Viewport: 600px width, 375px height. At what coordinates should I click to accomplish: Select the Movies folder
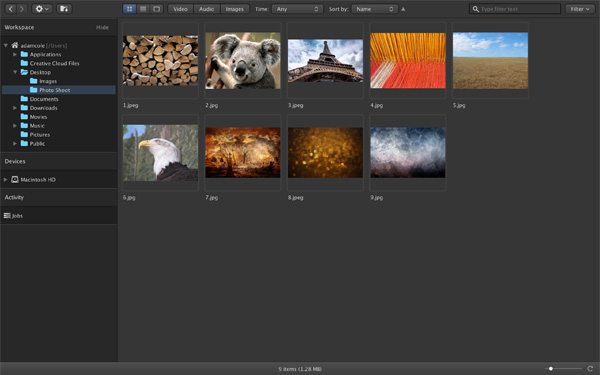click(x=34, y=117)
